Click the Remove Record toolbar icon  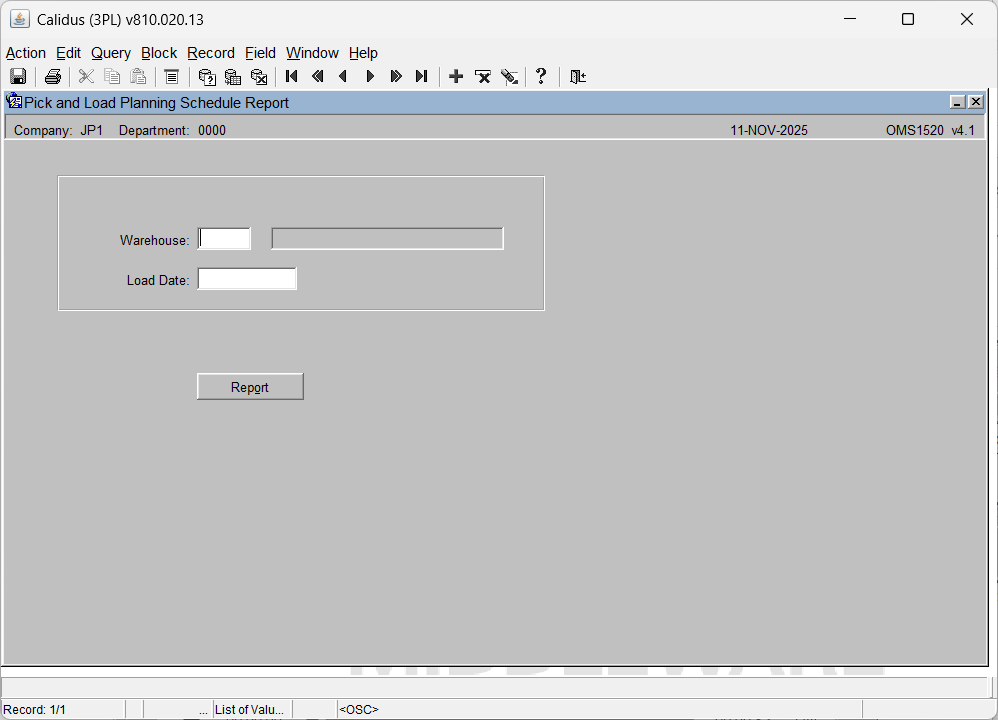483,77
